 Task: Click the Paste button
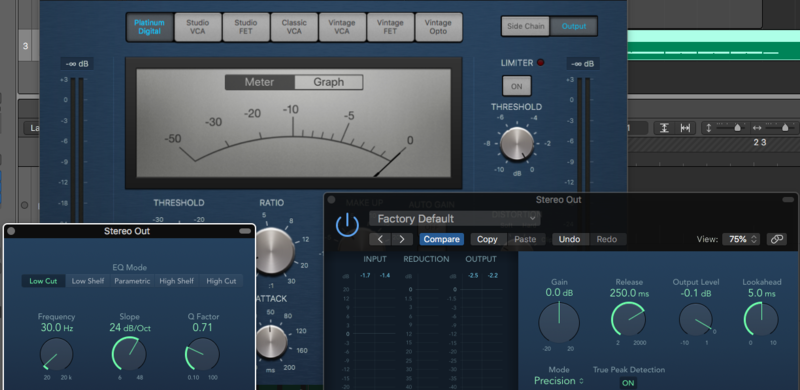pyautogui.click(x=525, y=239)
